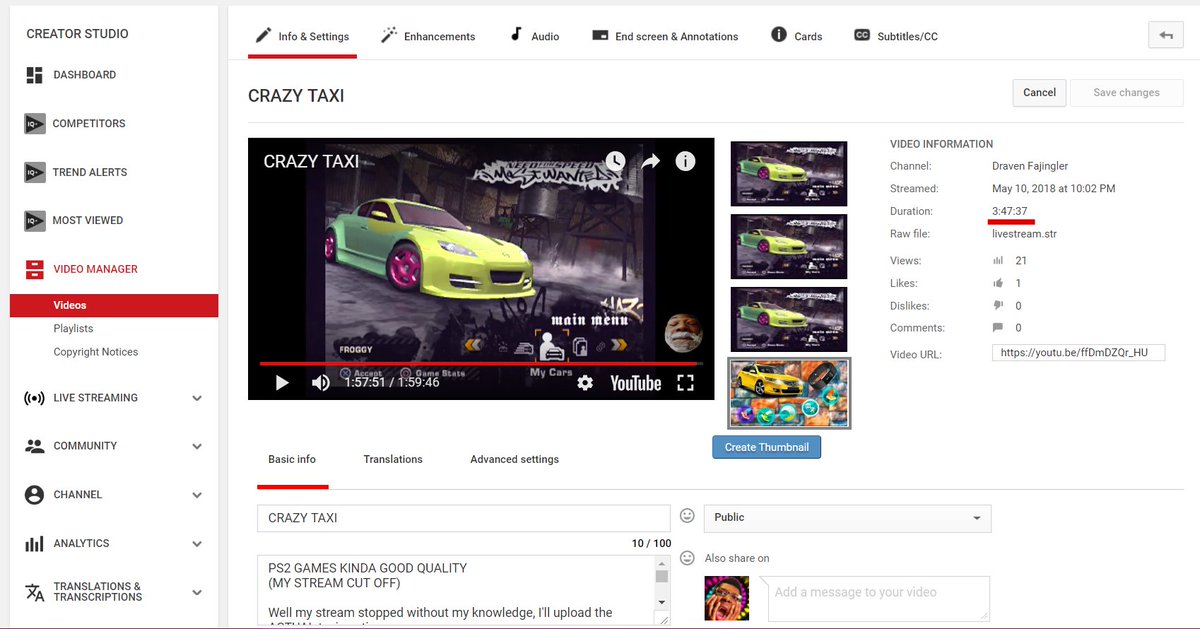The width and height of the screenshot is (1200, 629).
Task: Open the Trend Alerts icon
Action: (x=35, y=172)
